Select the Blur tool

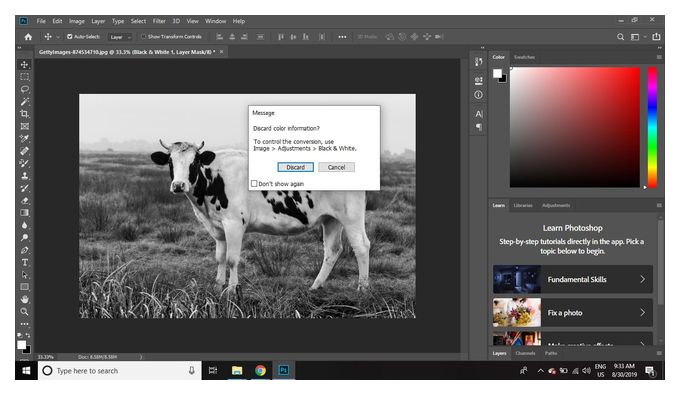pos(25,225)
